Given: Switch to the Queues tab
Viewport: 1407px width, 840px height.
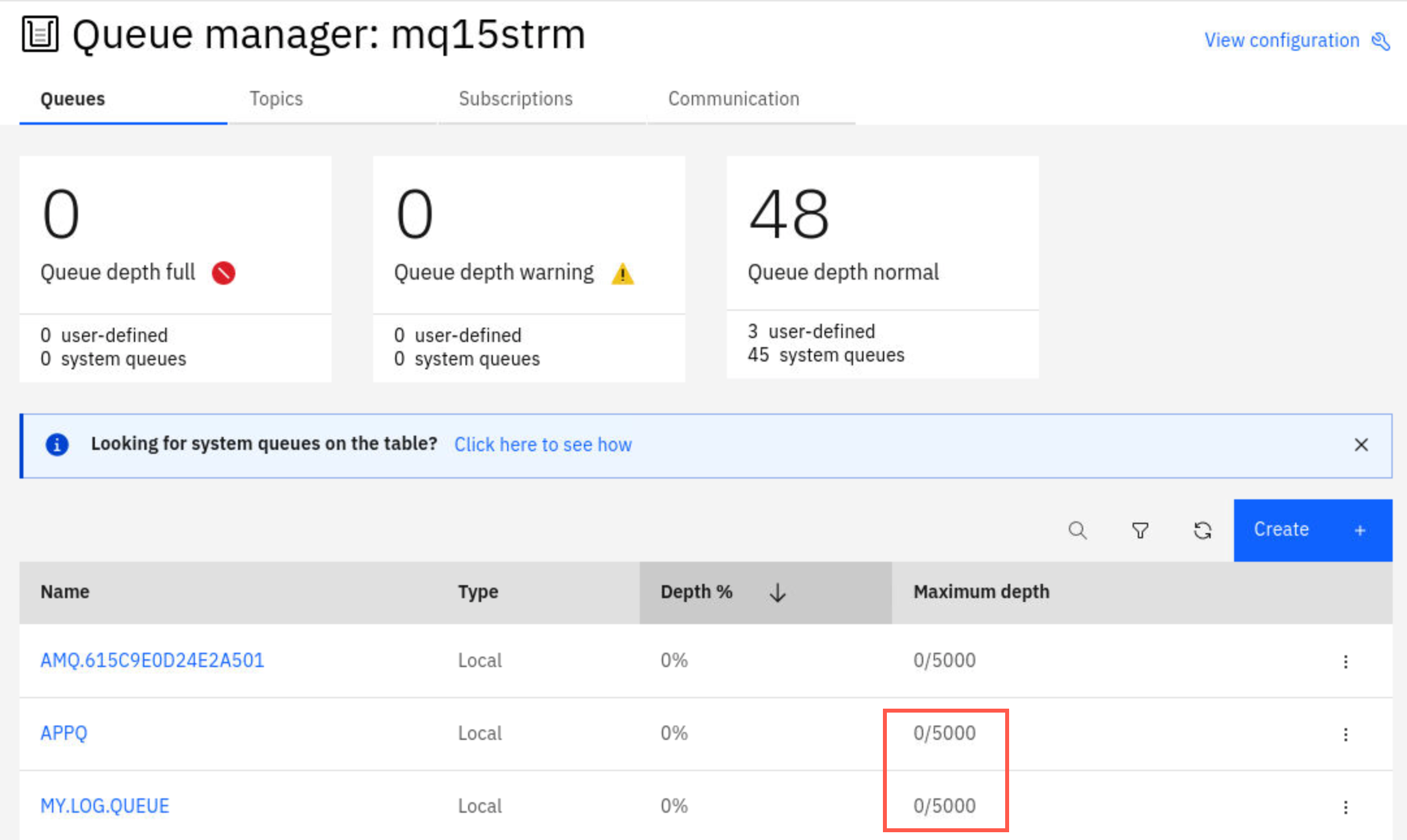Looking at the screenshot, I should pyautogui.click(x=124, y=99).
